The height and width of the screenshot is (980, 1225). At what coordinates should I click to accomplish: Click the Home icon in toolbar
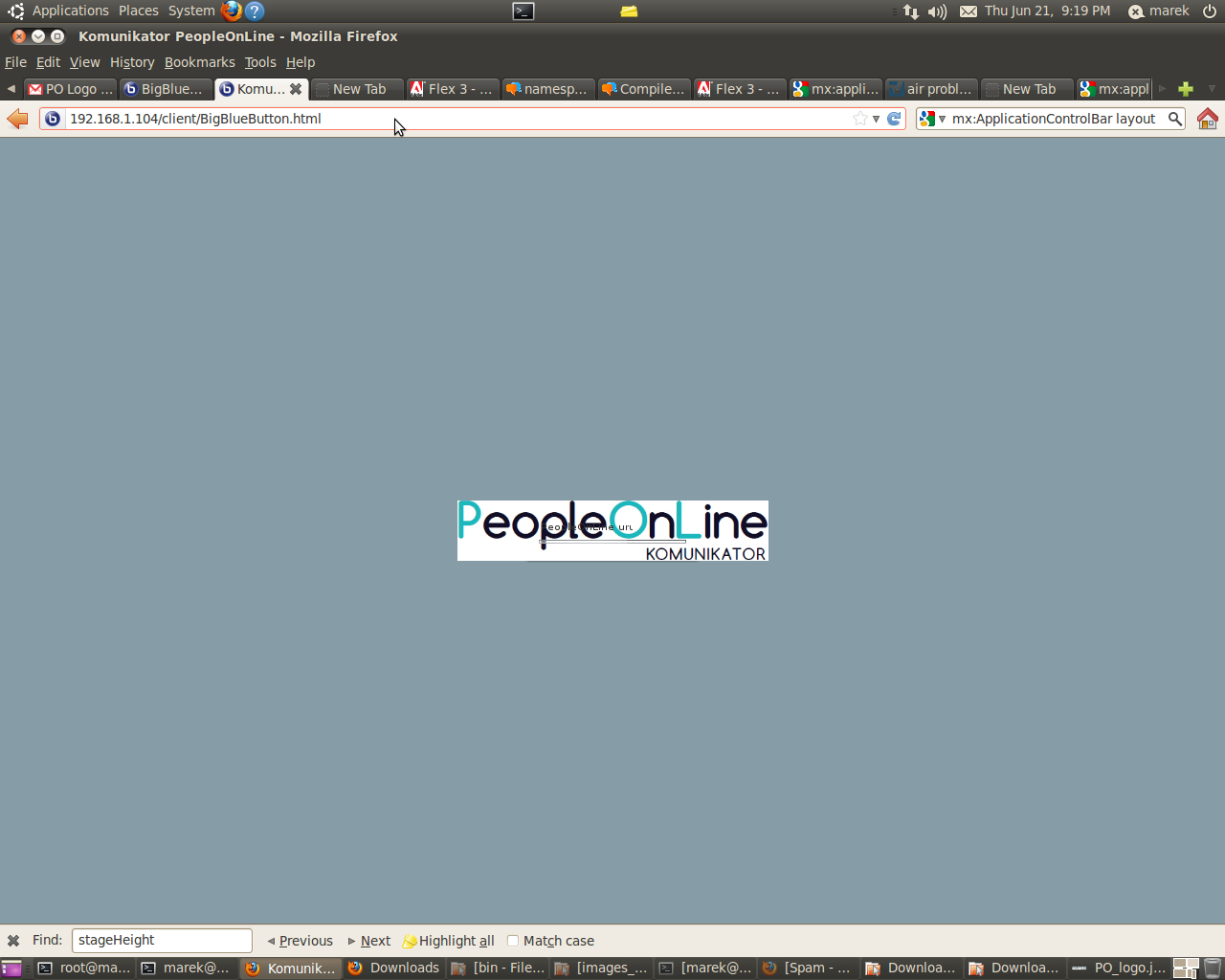click(x=1207, y=119)
